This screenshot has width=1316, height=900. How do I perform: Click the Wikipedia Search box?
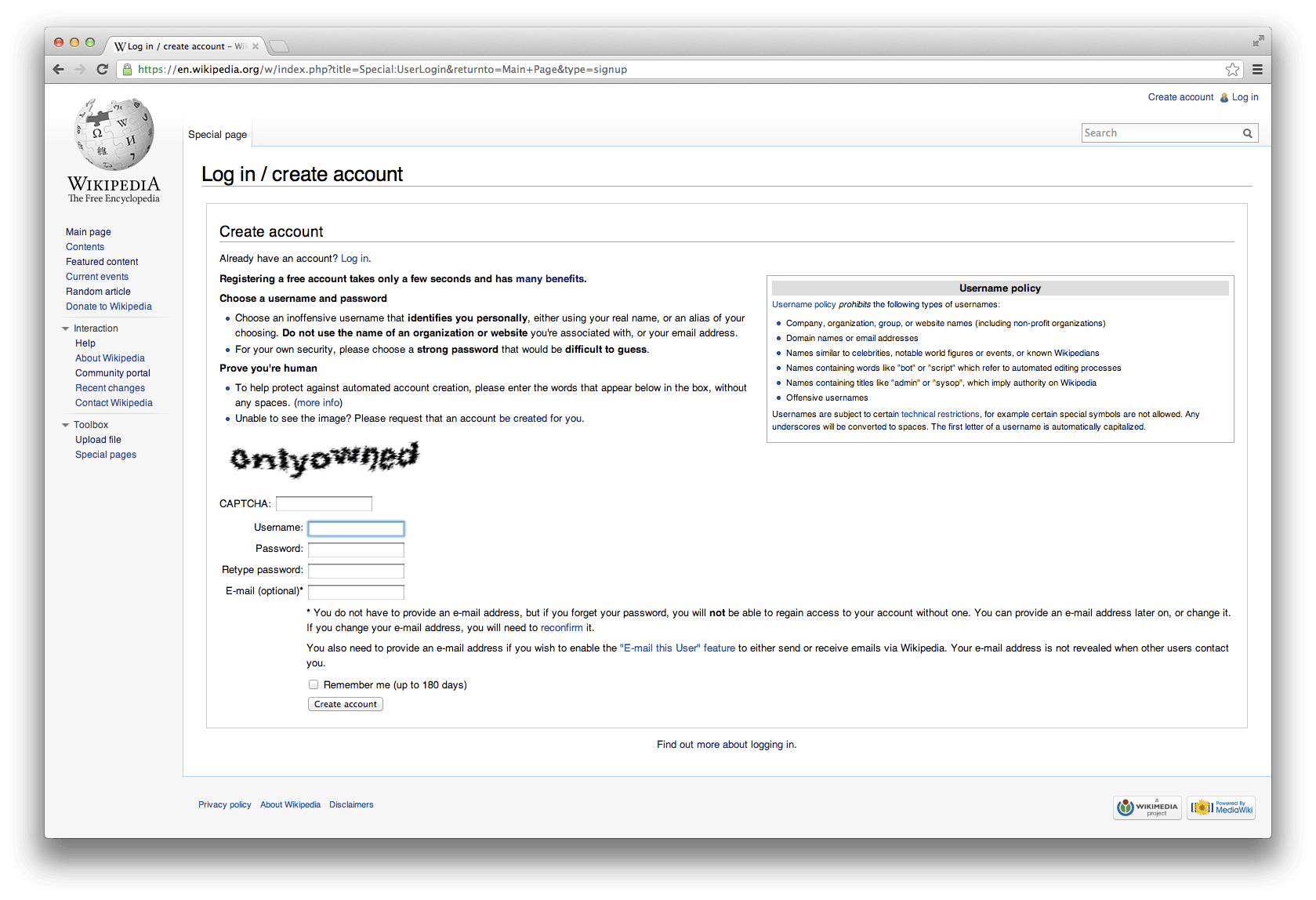(1161, 133)
